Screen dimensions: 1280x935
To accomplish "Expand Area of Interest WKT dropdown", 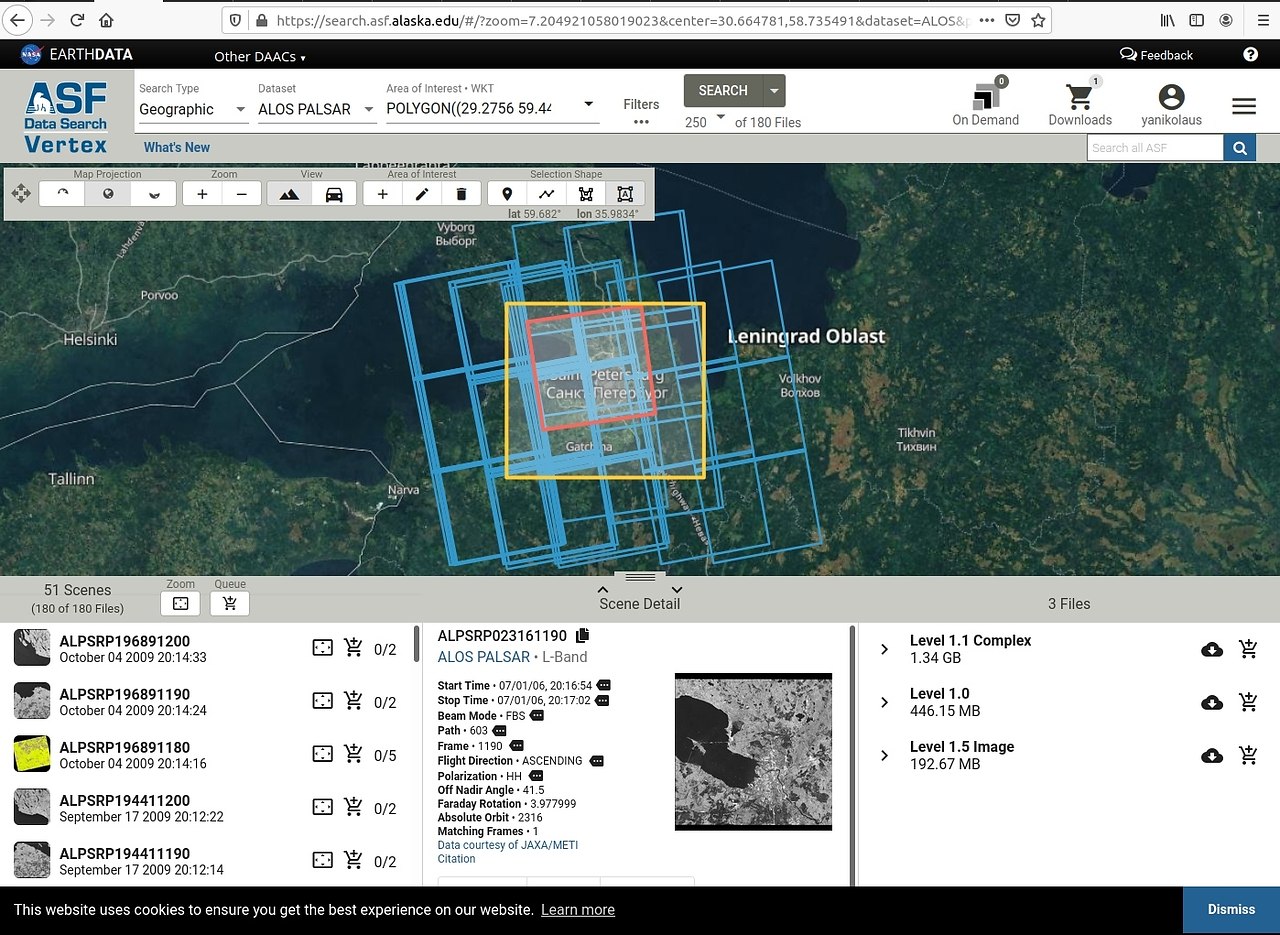I will pyautogui.click(x=588, y=104).
